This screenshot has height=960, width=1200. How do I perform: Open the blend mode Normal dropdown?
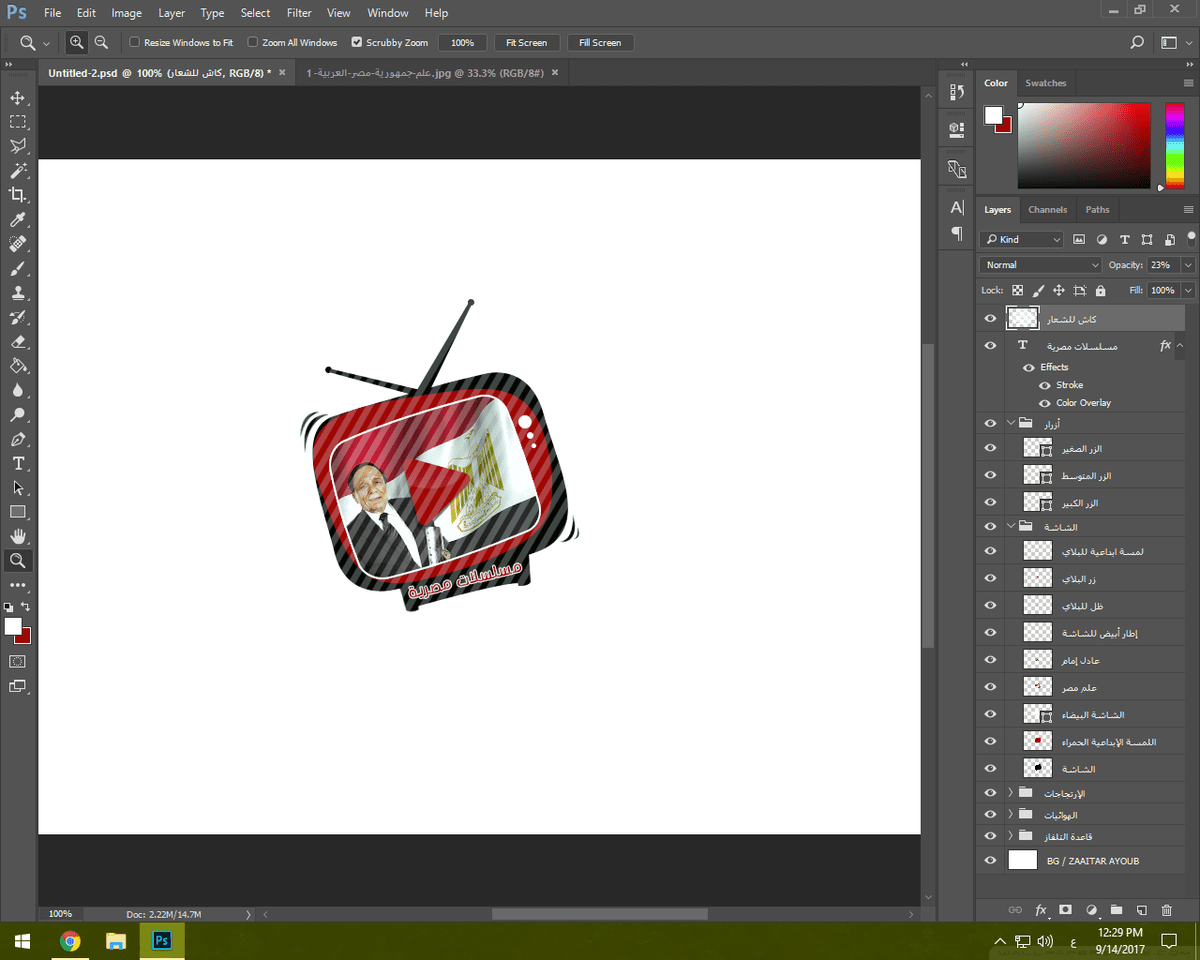(x=1040, y=265)
